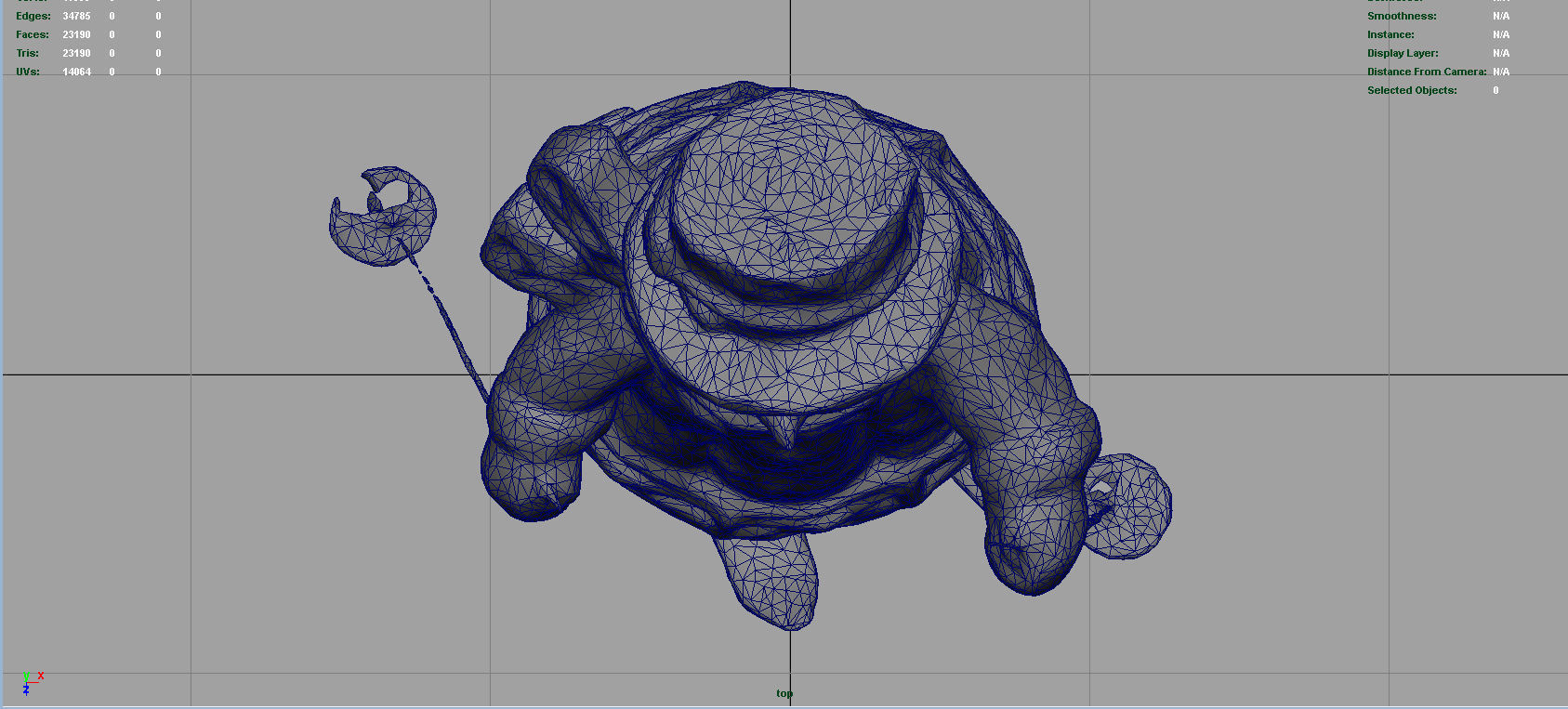
Task: Select the "Tris:" heads-up display label
Action: [x=28, y=53]
